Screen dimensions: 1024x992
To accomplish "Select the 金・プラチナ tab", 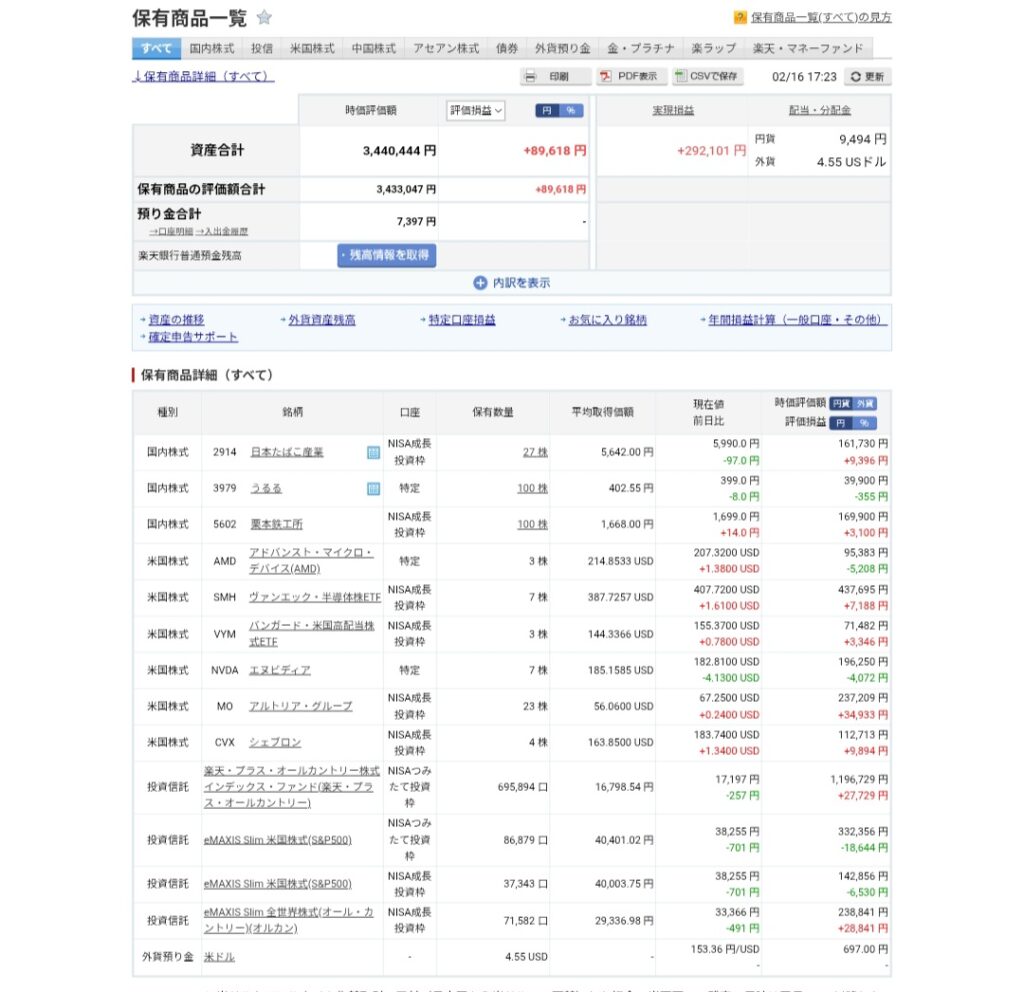I will coord(640,48).
